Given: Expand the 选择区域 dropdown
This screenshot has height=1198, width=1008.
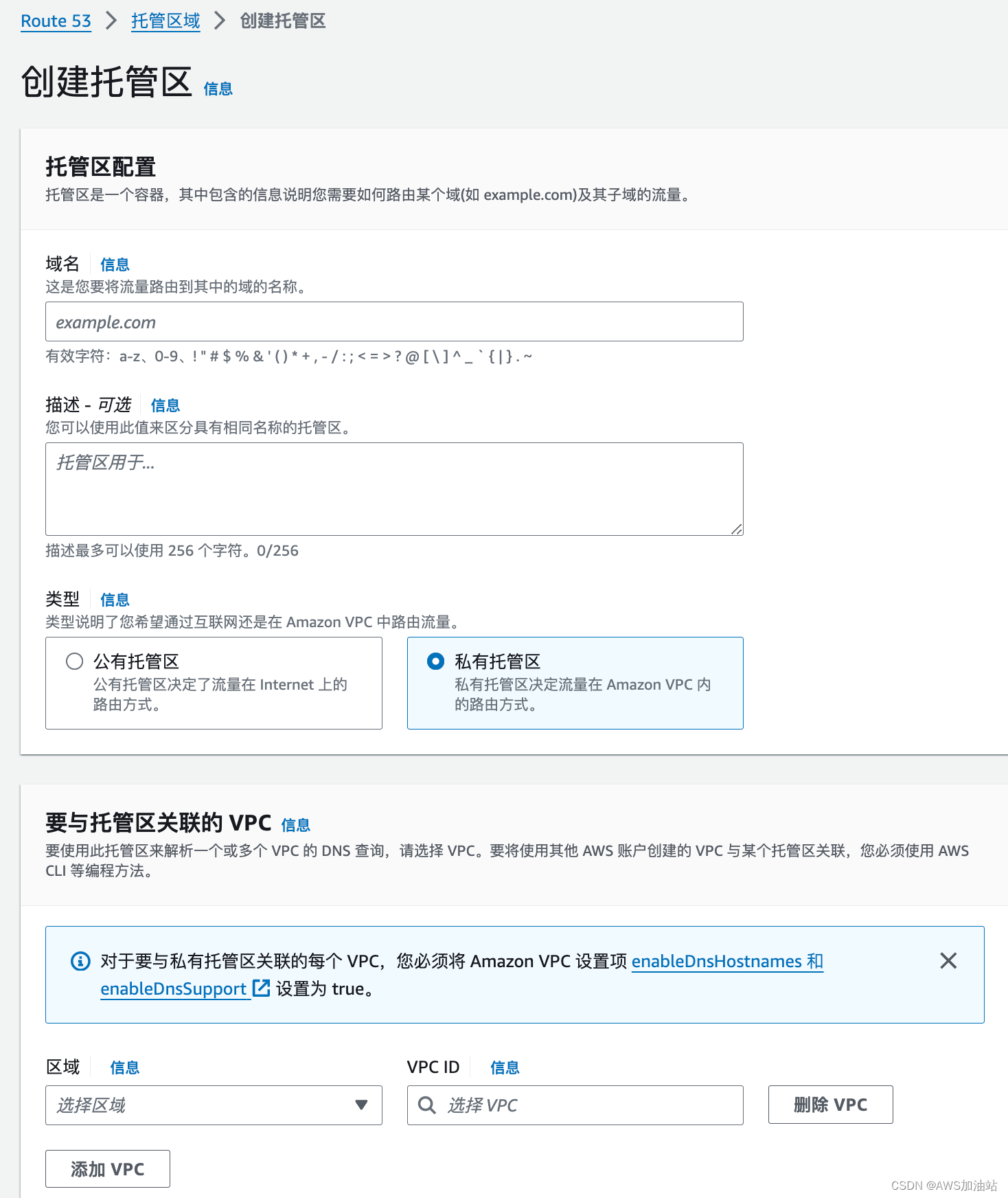Looking at the screenshot, I should point(214,1105).
